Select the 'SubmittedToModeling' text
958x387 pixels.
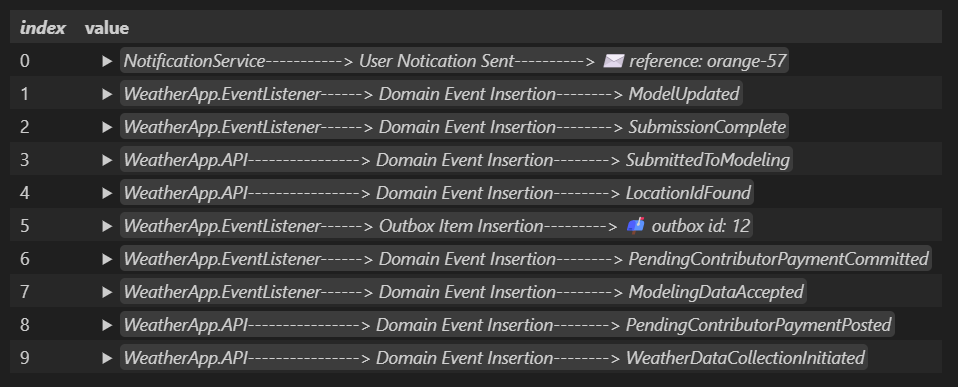tap(708, 160)
